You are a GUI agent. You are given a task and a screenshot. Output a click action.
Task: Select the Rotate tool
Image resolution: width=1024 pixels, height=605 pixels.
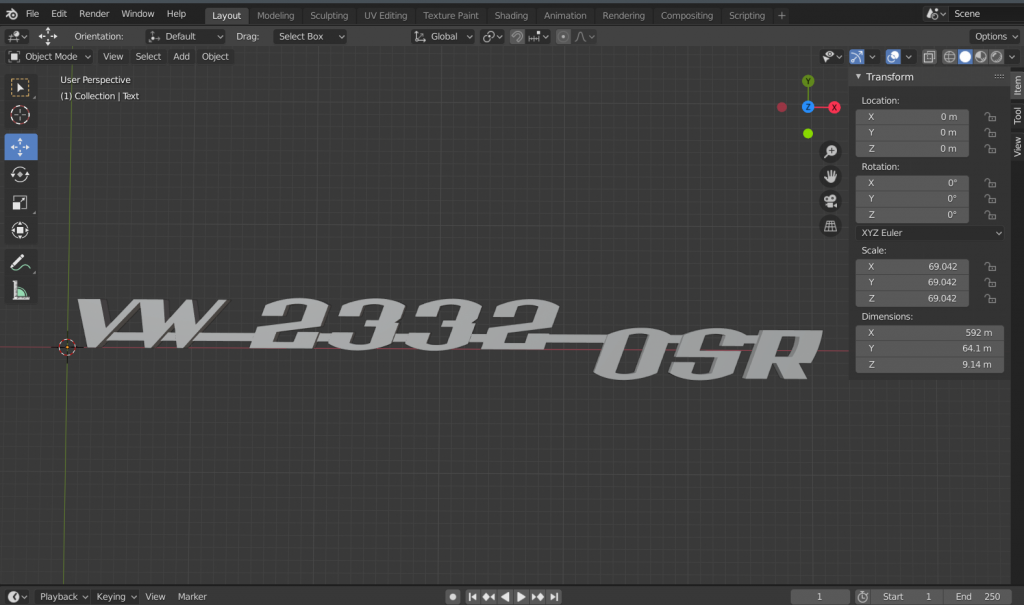20,174
